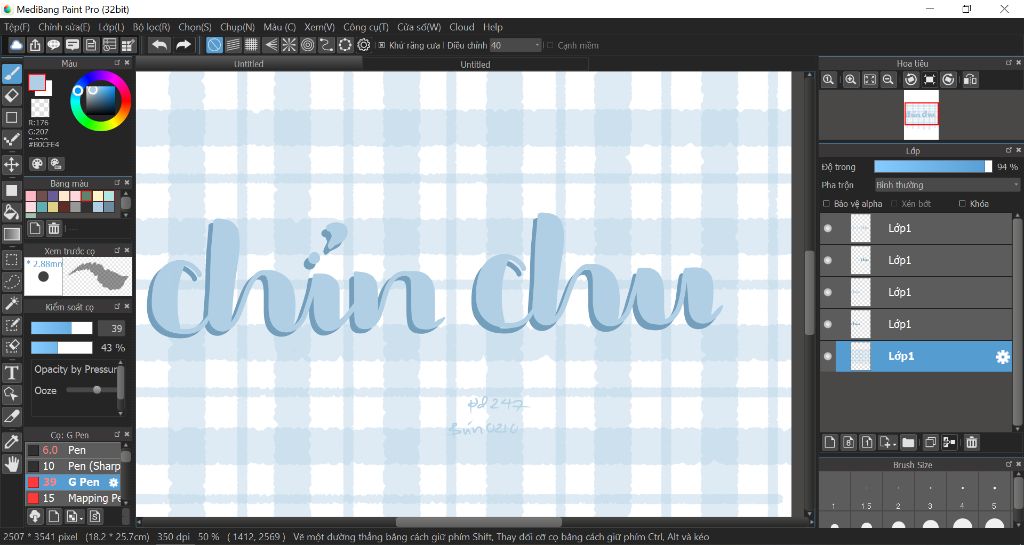Viewport: 1024px width, 545px height.
Task: Enable the radial snap guide
Action: click(289, 45)
